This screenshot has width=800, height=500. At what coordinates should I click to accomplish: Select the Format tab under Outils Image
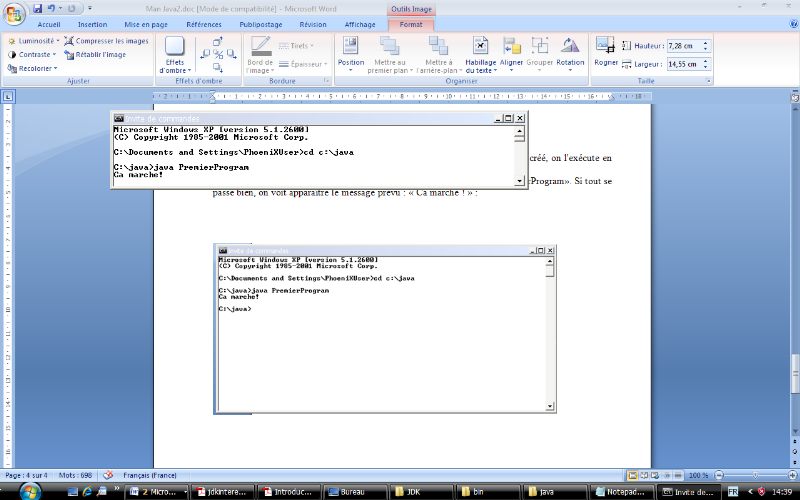pyautogui.click(x=411, y=24)
